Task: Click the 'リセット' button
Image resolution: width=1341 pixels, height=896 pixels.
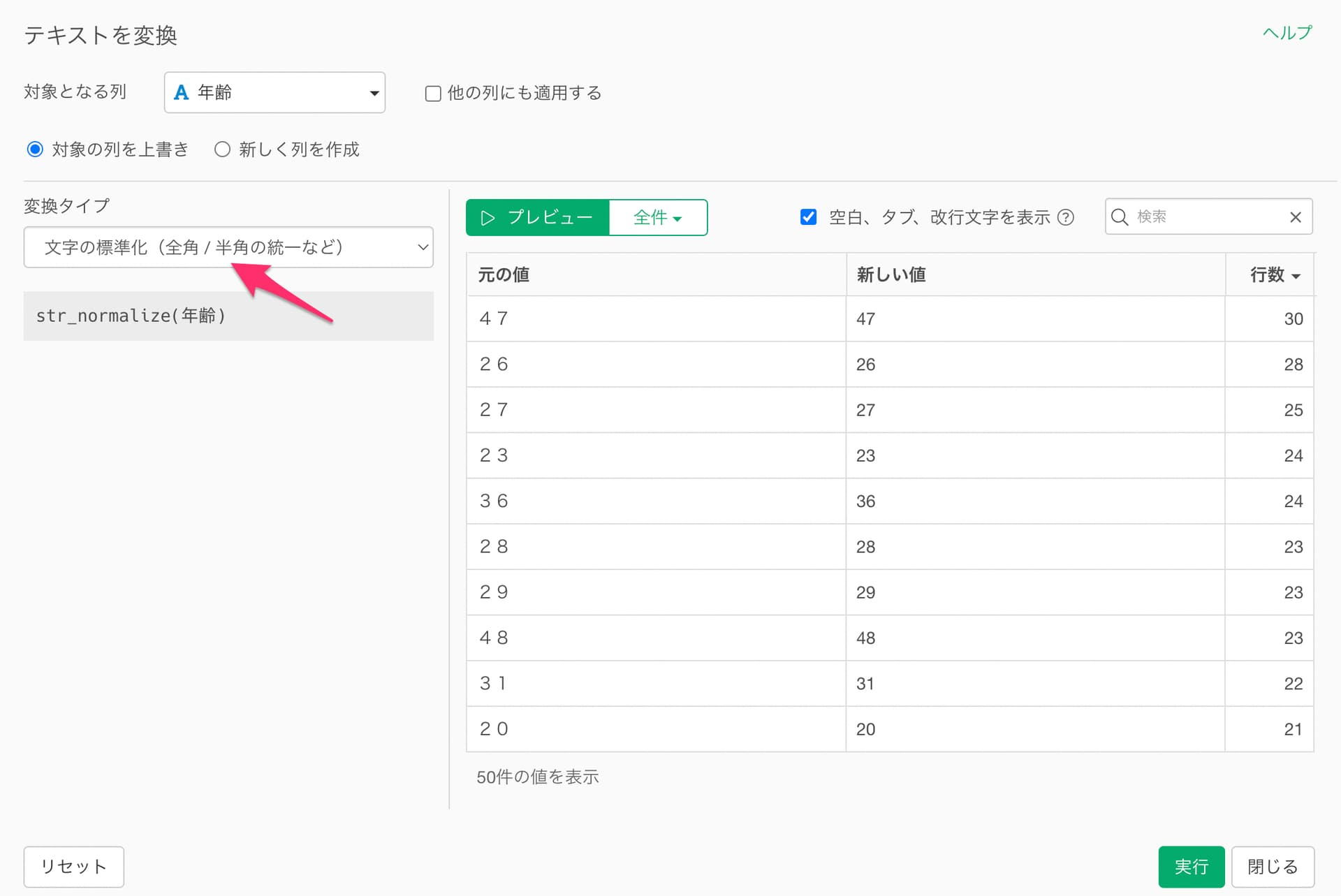Action: coord(74,867)
